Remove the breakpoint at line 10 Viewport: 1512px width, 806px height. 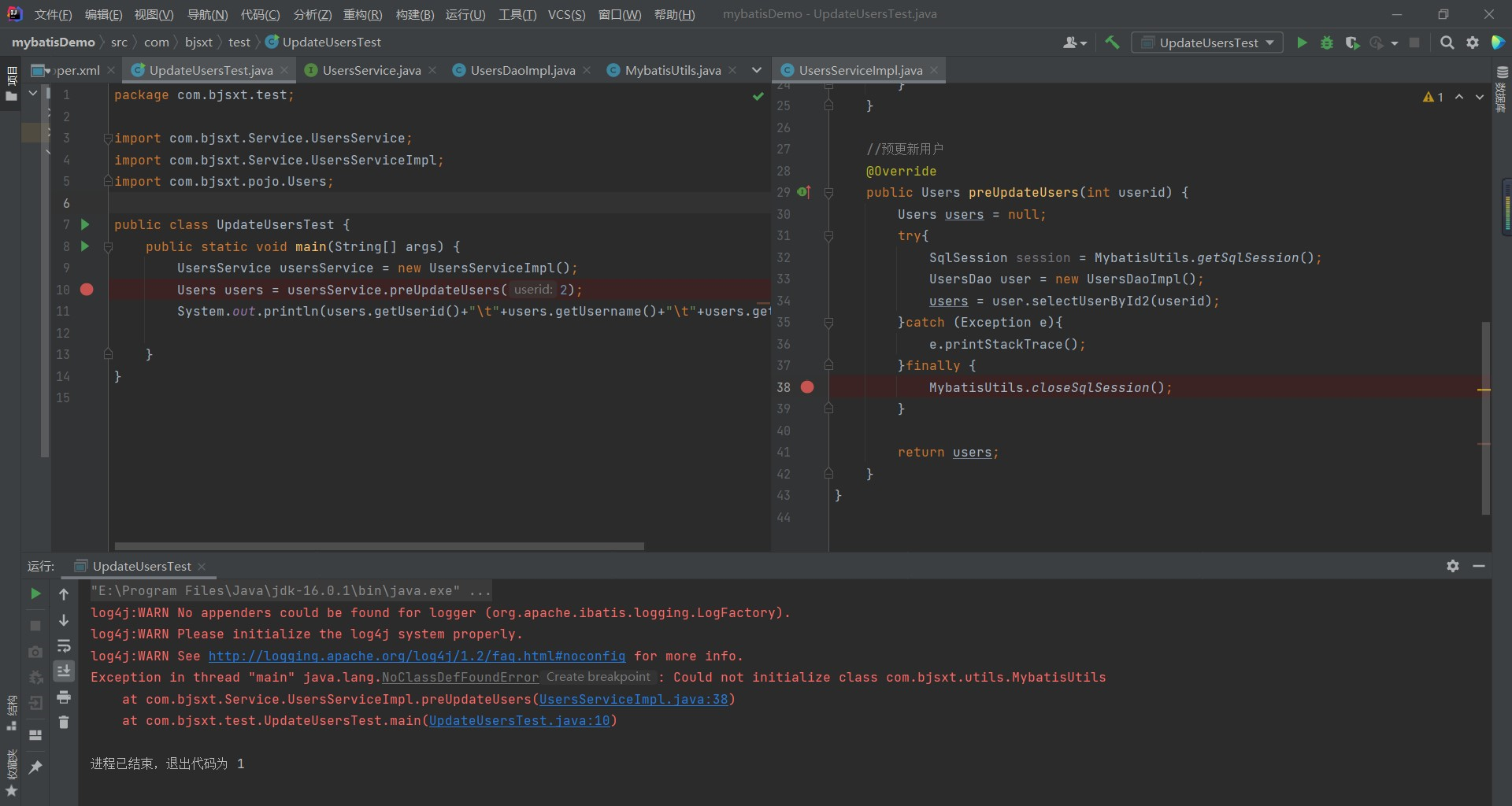[x=87, y=290]
